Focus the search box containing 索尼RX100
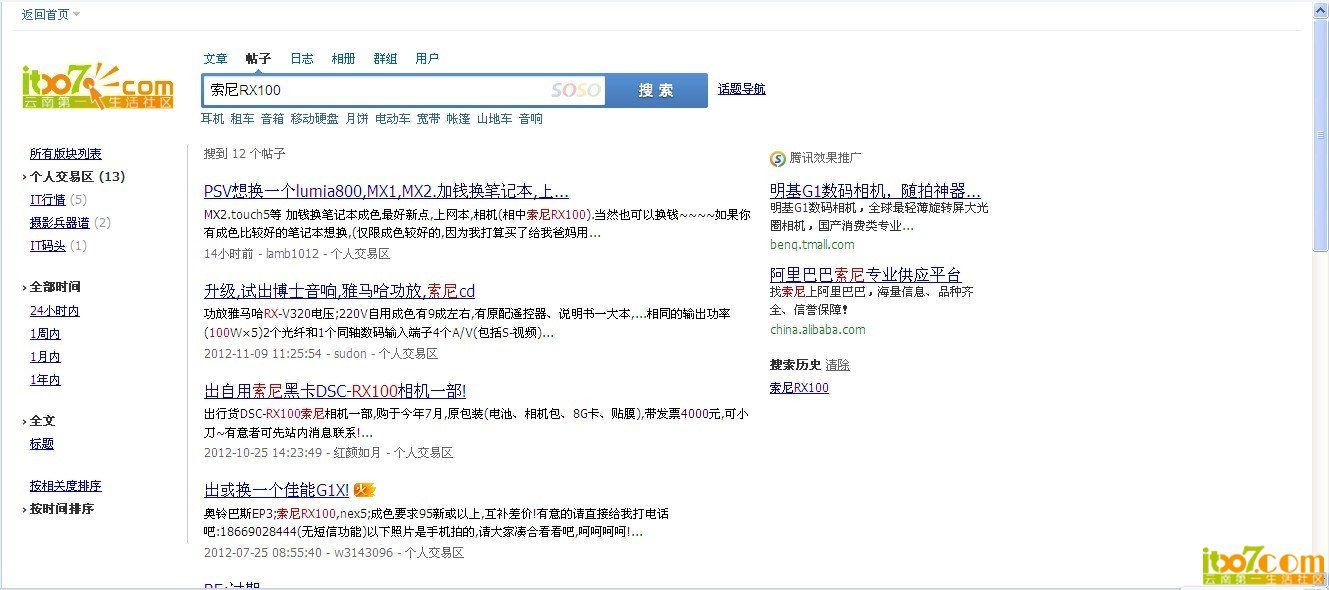This screenshot has width=1329, height=590. pos(405,90)
